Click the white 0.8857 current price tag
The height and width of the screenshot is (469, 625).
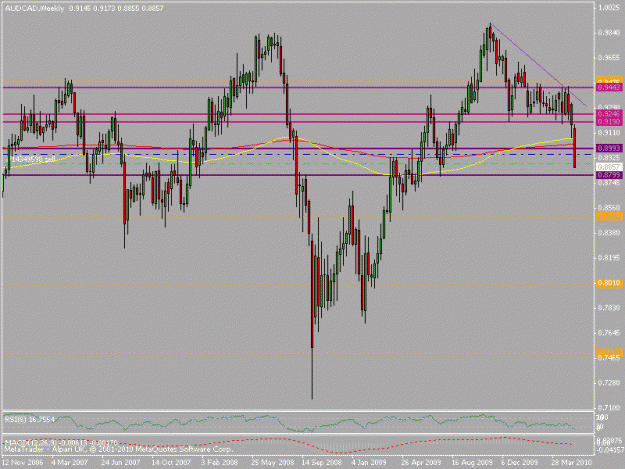pos(609,167)
